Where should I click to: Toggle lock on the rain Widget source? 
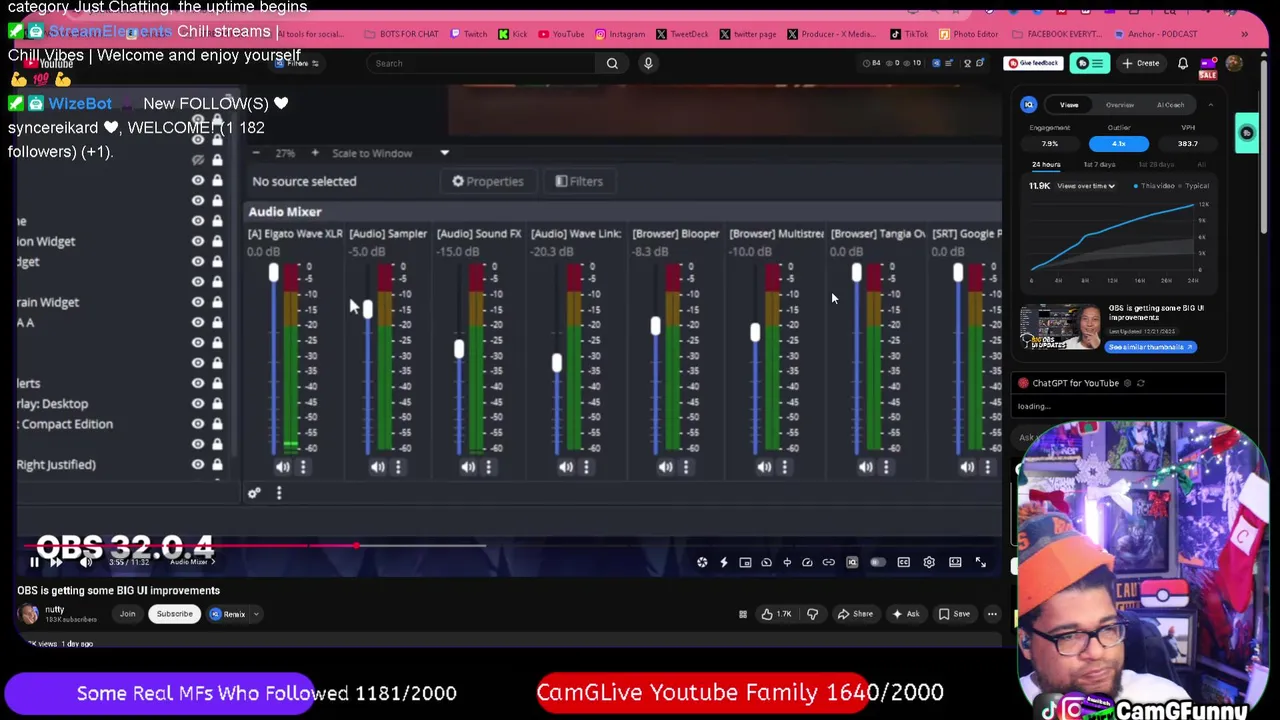(x=217, y=302)
